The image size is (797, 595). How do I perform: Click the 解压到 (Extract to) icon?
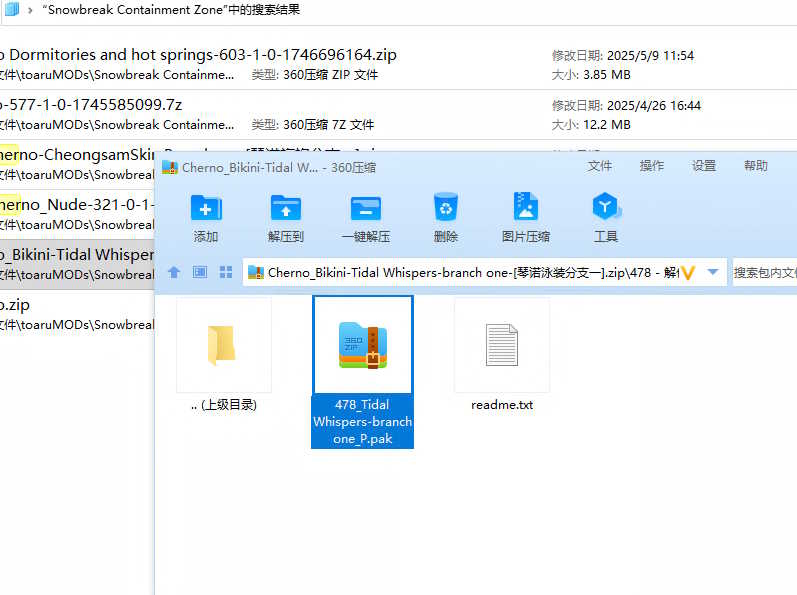tap(285, 209)
